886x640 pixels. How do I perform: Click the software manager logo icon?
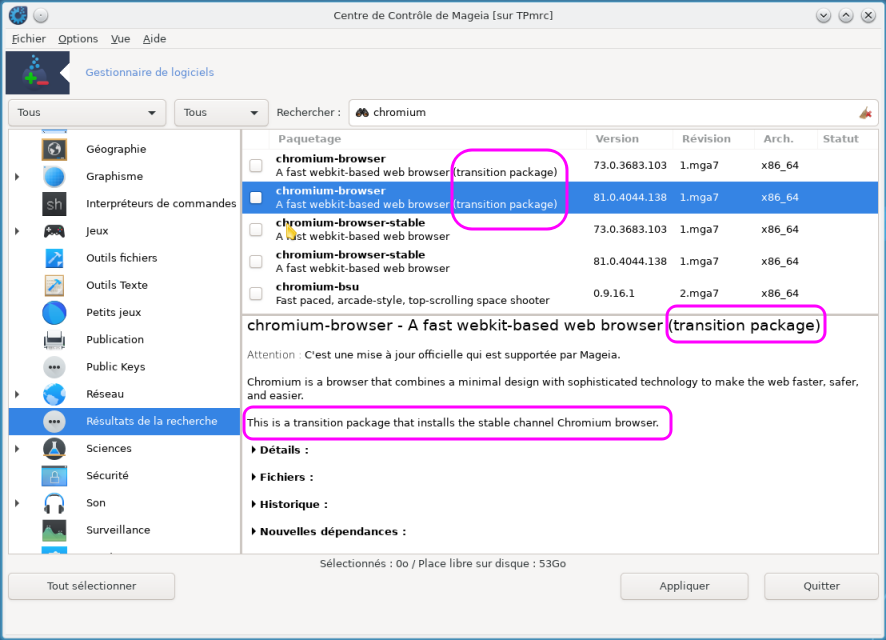[x=37, y=73]
